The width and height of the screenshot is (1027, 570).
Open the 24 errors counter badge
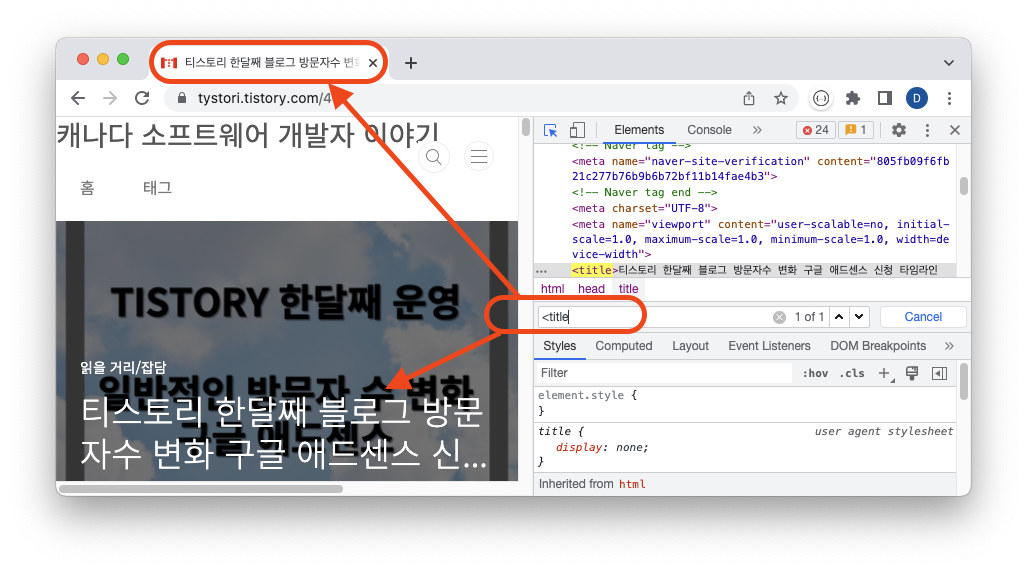(816, 130)
